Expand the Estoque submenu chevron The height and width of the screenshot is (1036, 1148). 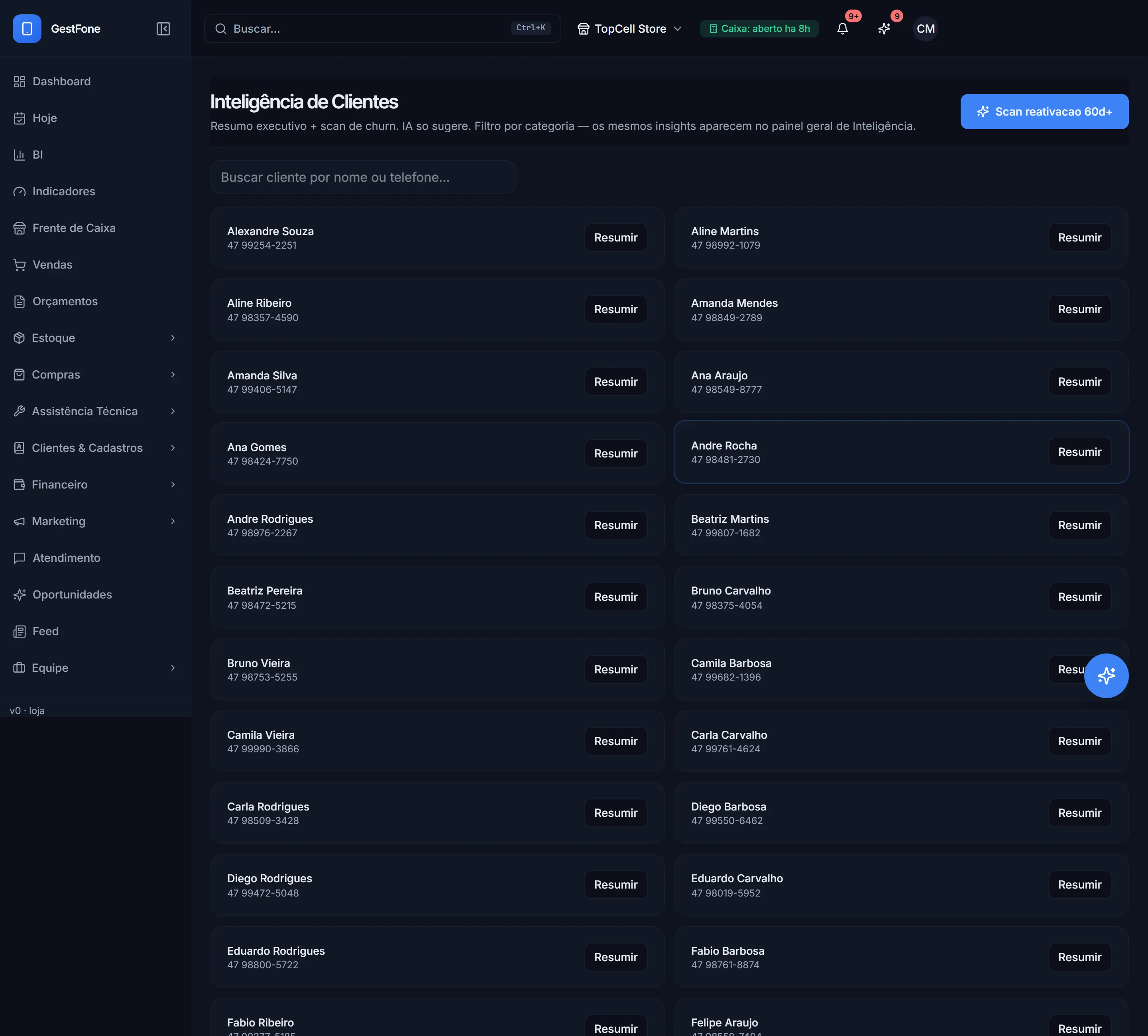click(x=173, y=338)
